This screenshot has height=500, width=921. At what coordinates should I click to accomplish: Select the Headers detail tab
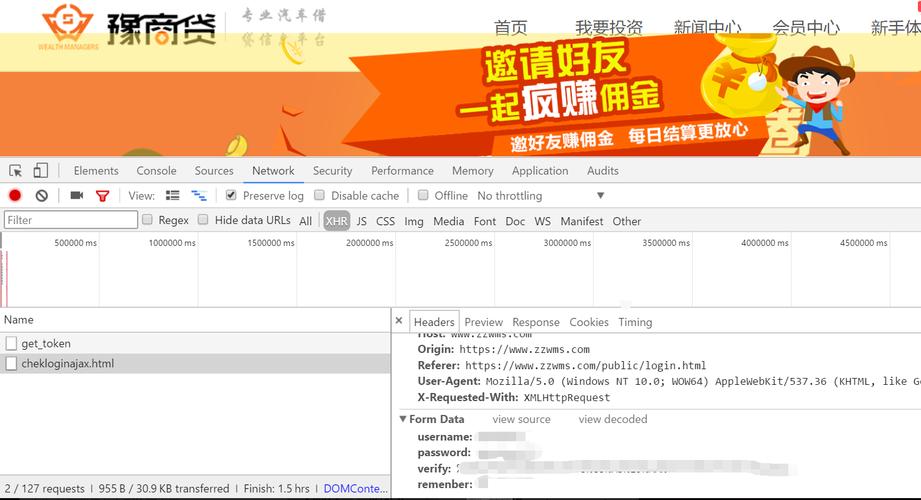[434, 322]
